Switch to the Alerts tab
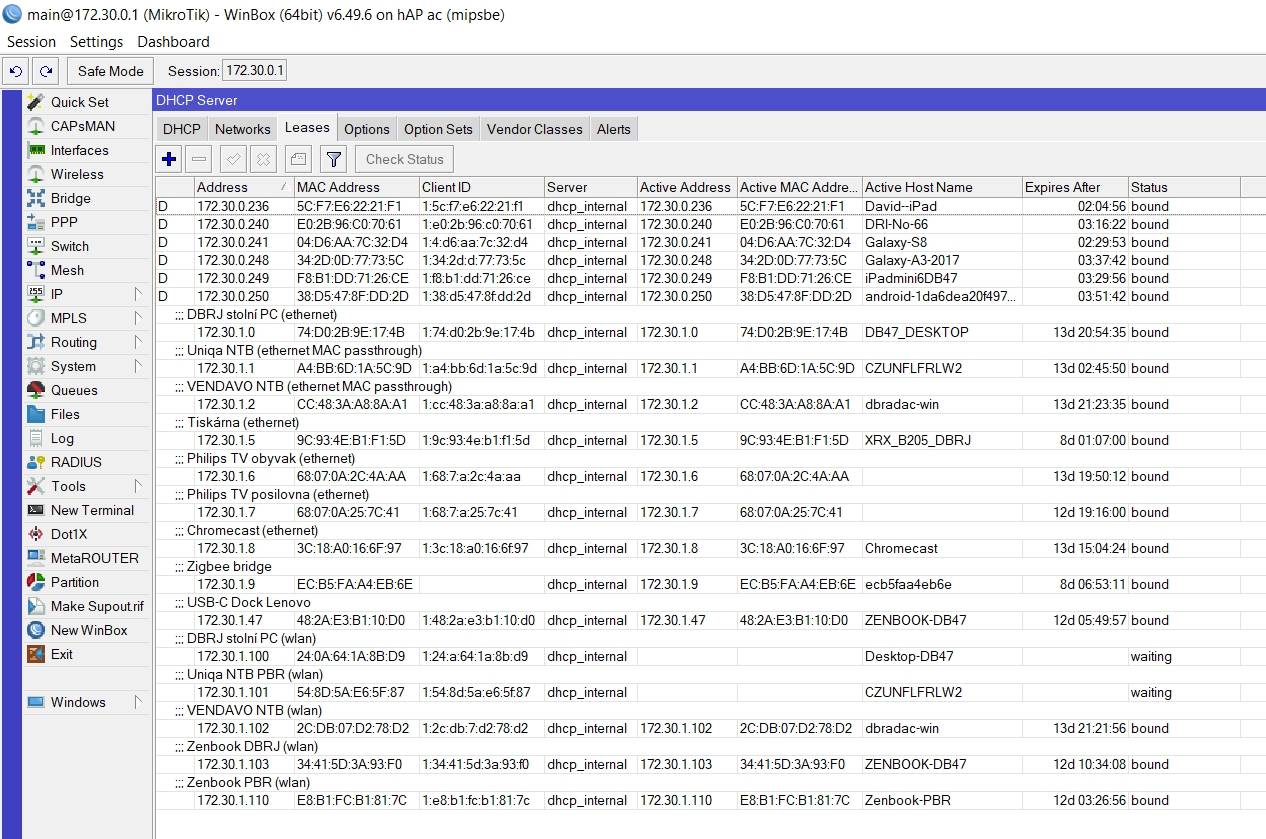Viewport: 1266px width, 839px height. [614, 129]
